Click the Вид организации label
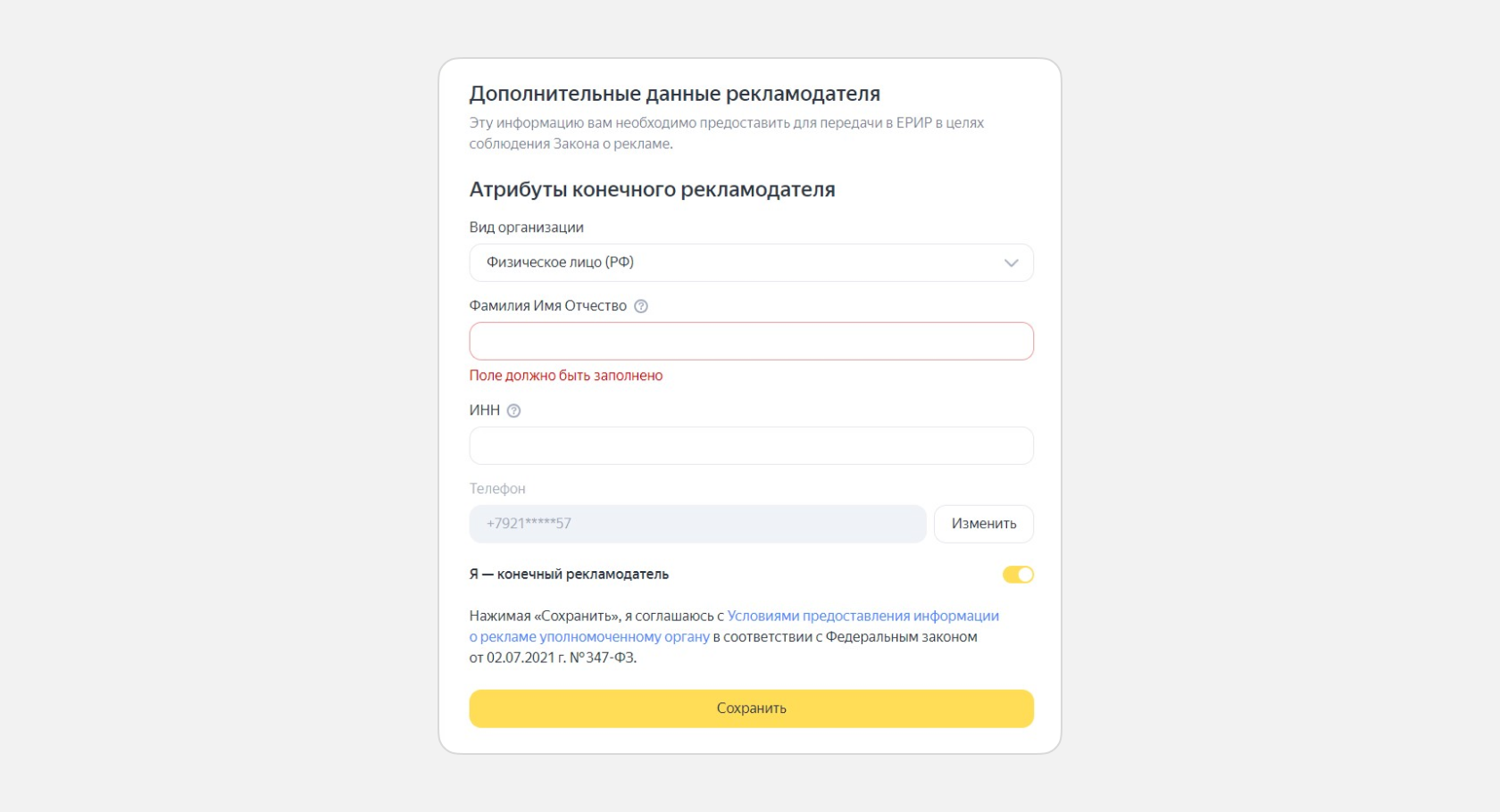1500x812 pixels. click(x=527, y=228)
